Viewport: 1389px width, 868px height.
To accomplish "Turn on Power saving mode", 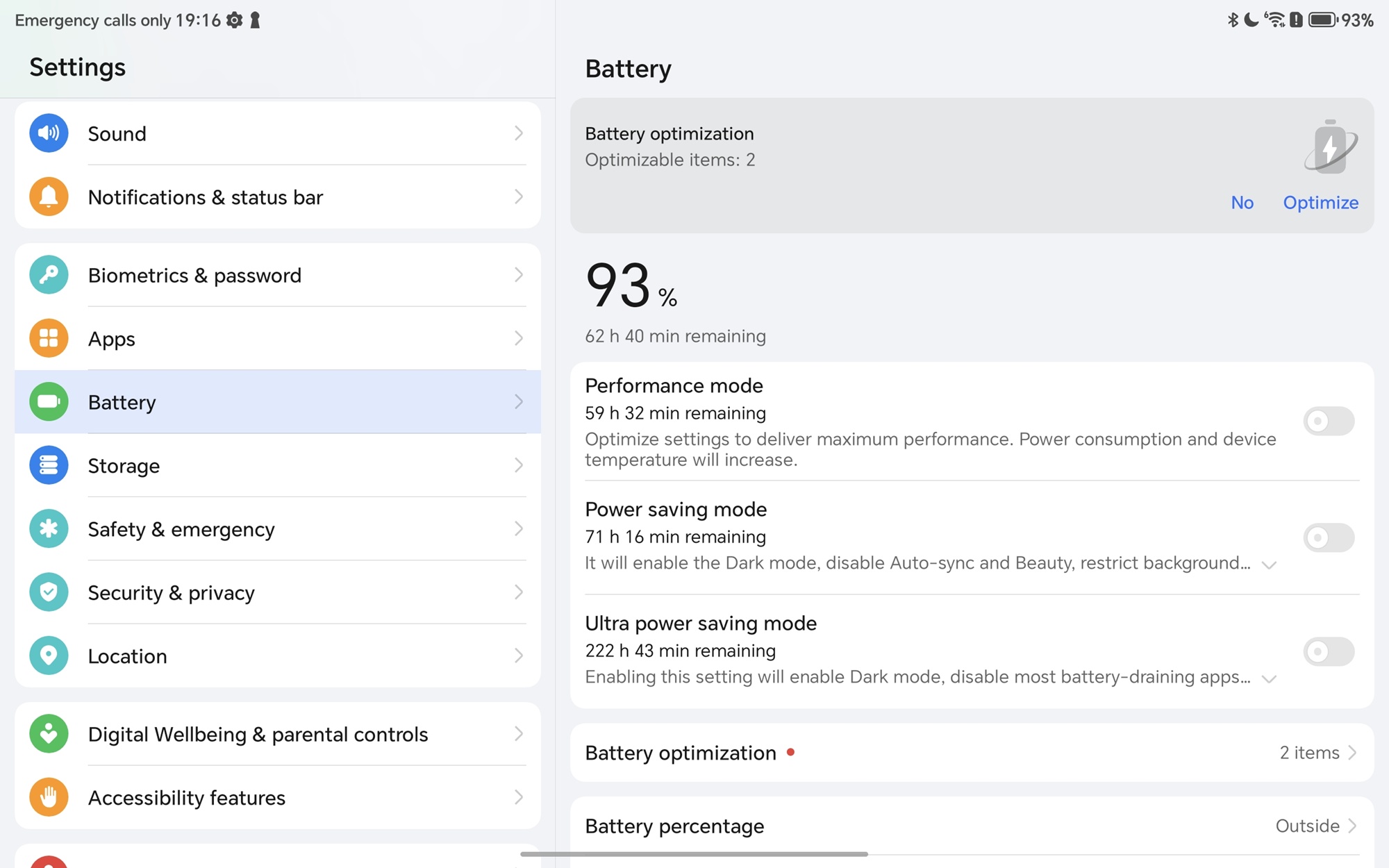I will point(1328,538).
